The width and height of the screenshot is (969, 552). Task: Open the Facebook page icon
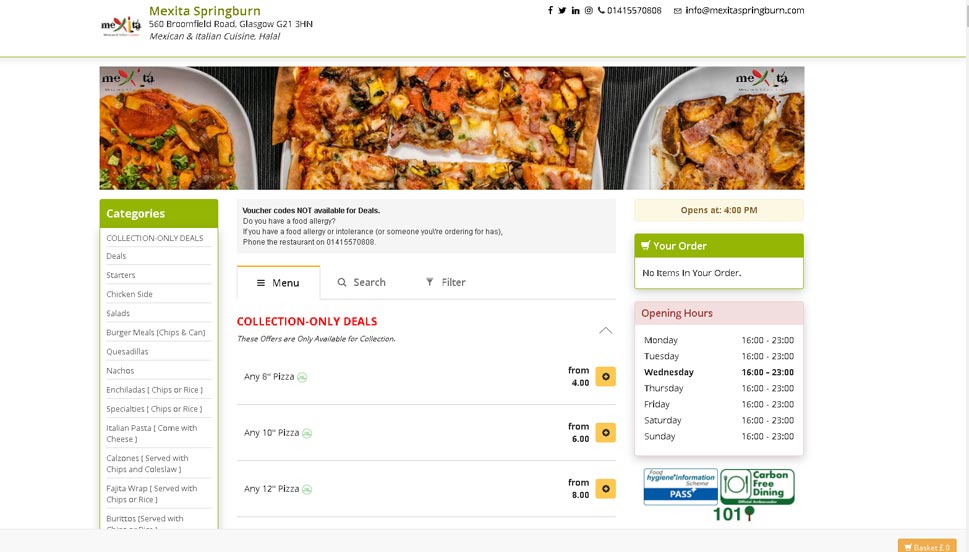[x=550, y=11]
